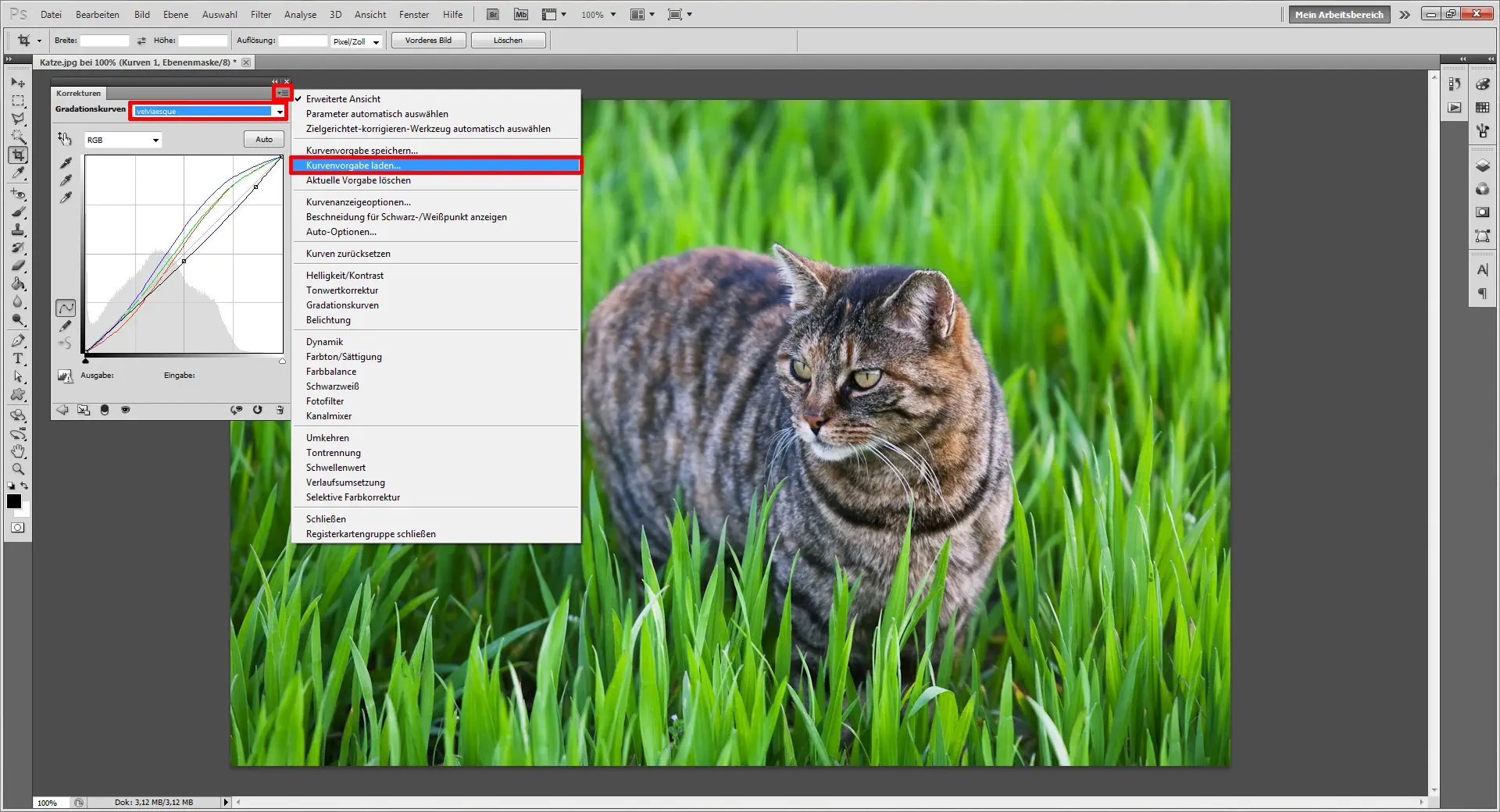Expand the Pixel/Zoll resolution unit dropdown

point(376,42)
